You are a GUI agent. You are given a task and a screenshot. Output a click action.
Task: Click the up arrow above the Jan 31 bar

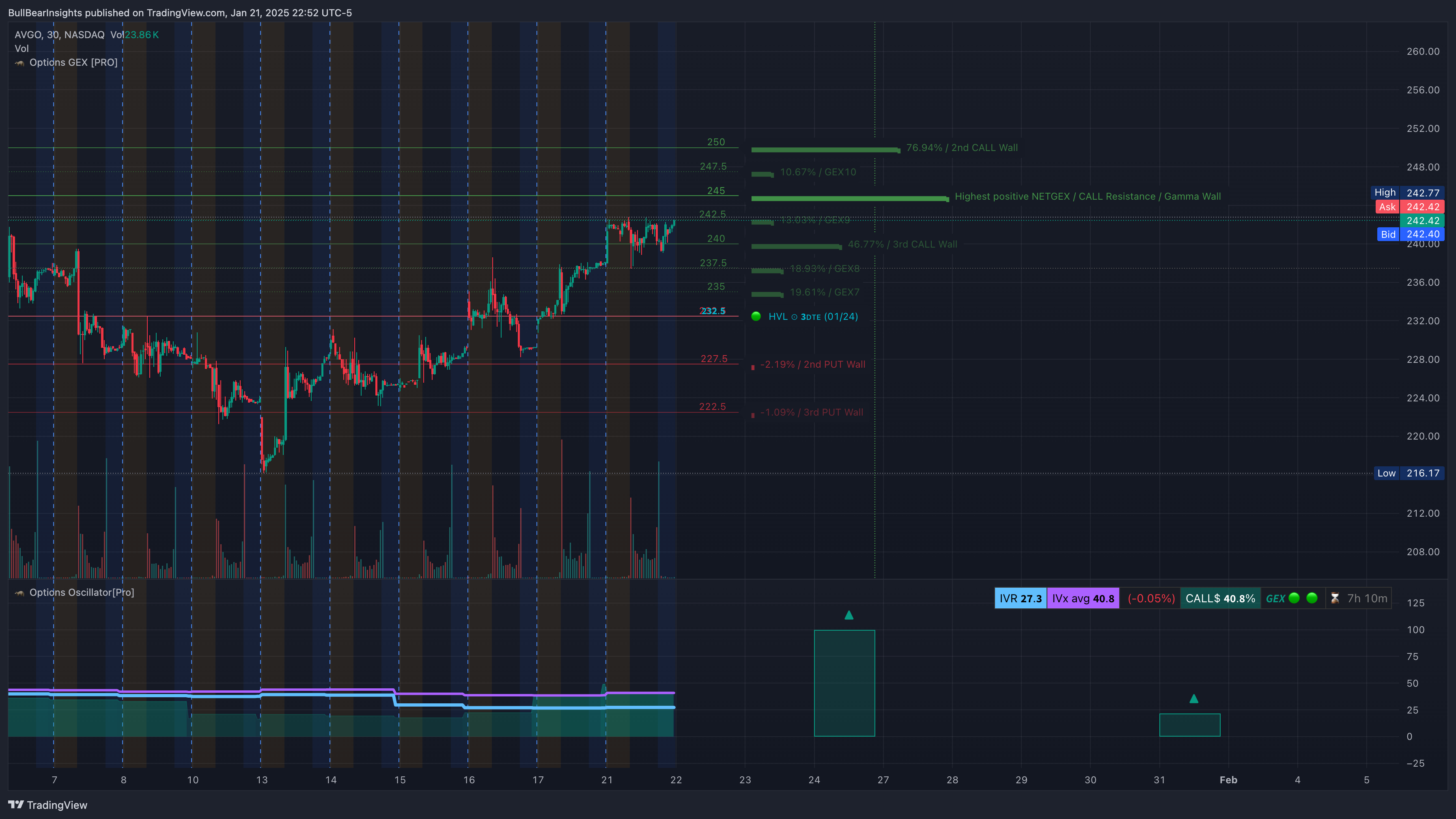coord(1193,698)
